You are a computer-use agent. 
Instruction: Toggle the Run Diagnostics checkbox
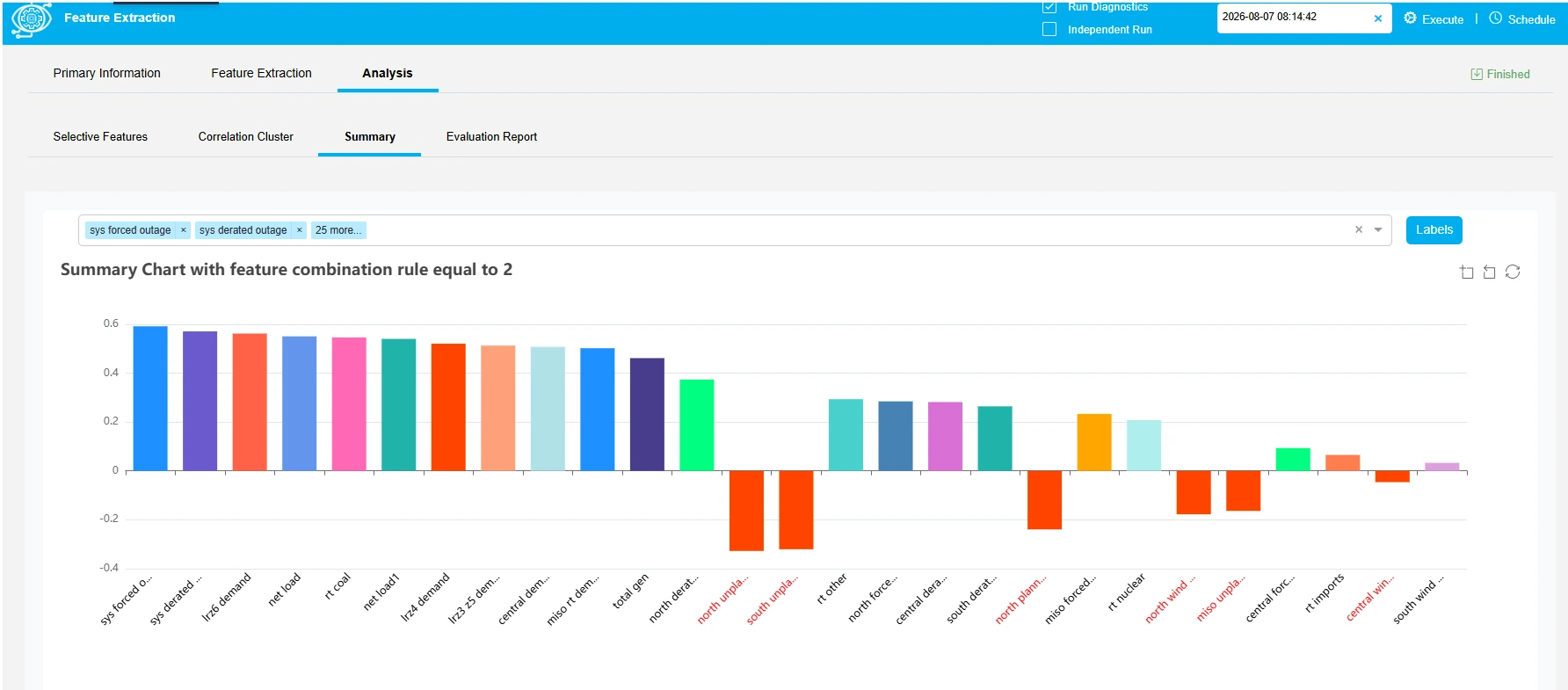1049,7
